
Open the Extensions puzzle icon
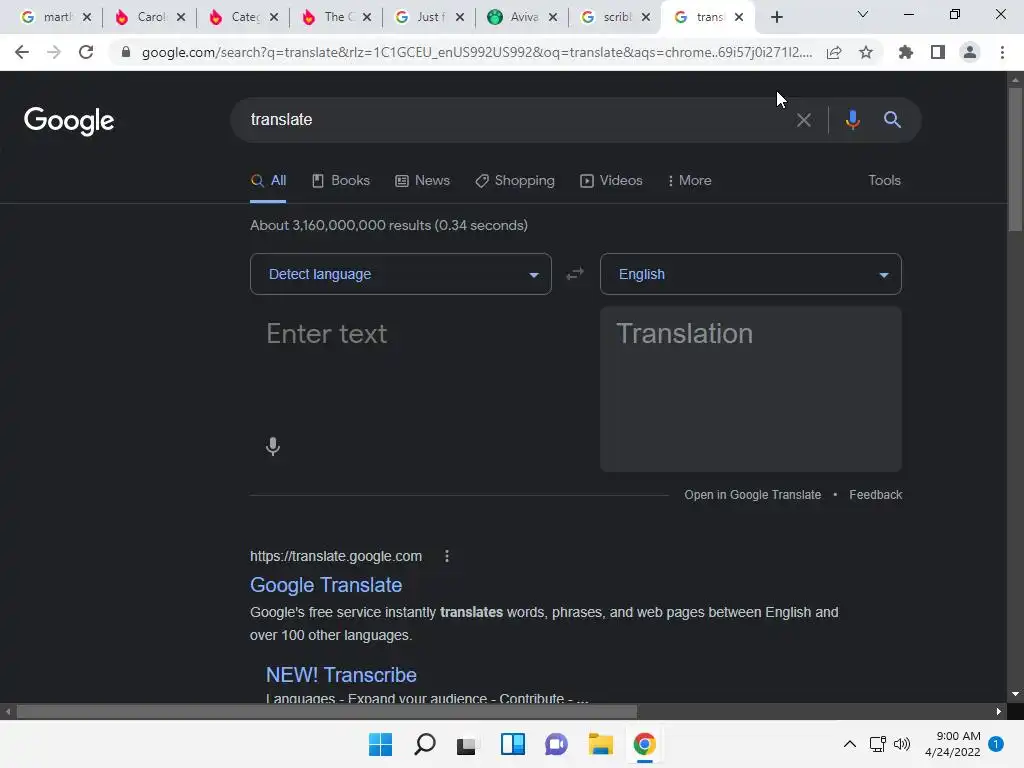click(906, 52)
